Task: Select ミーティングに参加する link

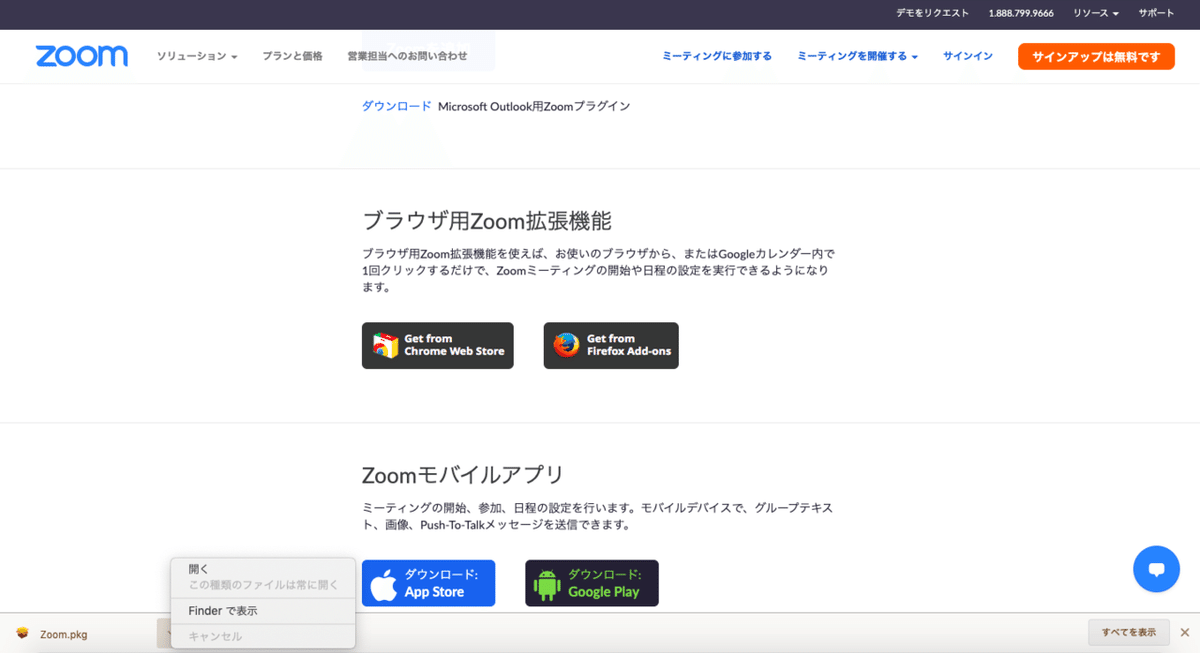Action: (717, 57)
